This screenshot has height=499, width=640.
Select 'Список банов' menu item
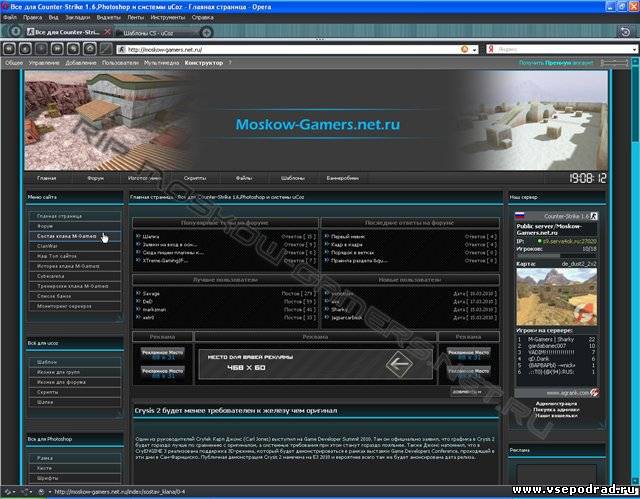tap(75, 296)
